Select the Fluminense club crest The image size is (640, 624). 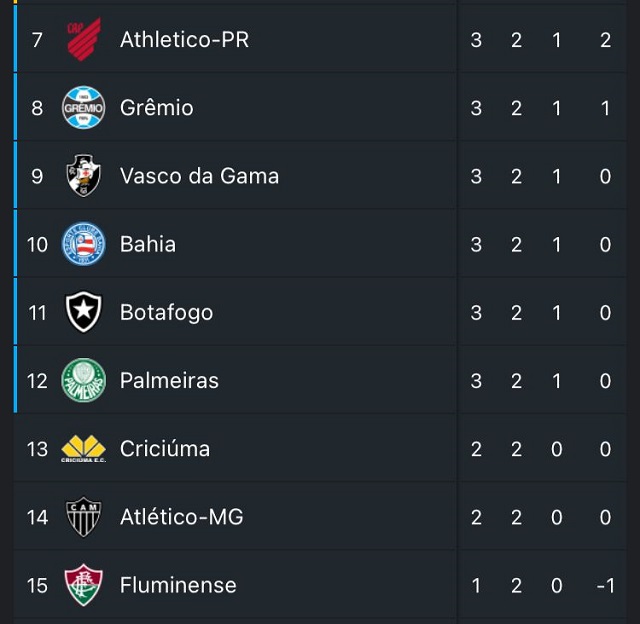[x=84, y=585]
